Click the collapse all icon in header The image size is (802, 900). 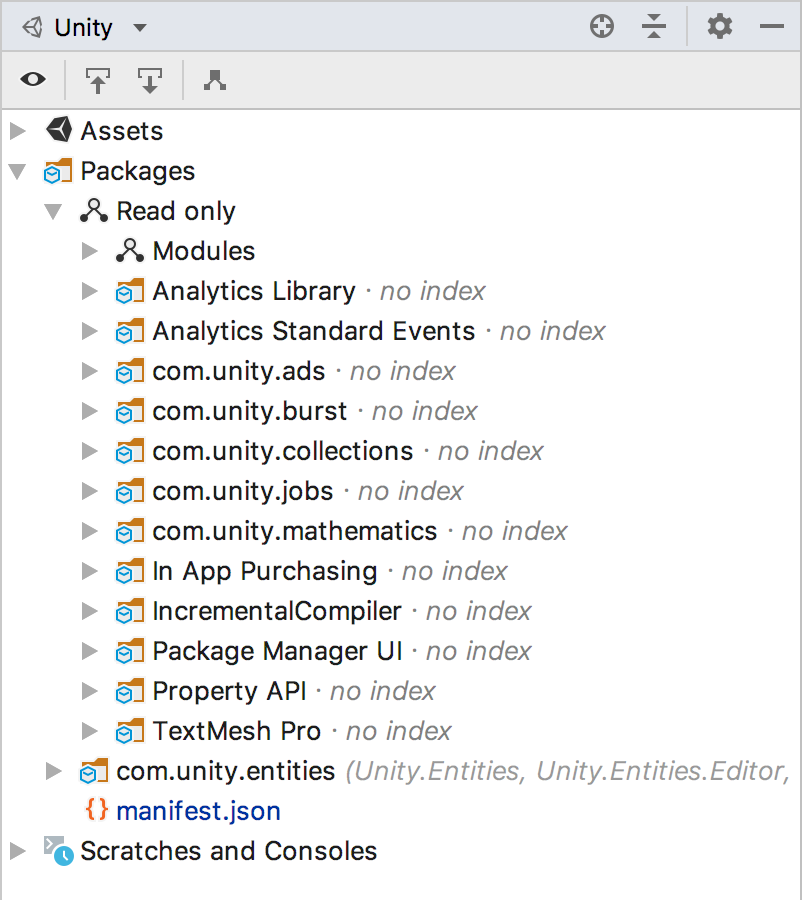[x=654, y=26]
